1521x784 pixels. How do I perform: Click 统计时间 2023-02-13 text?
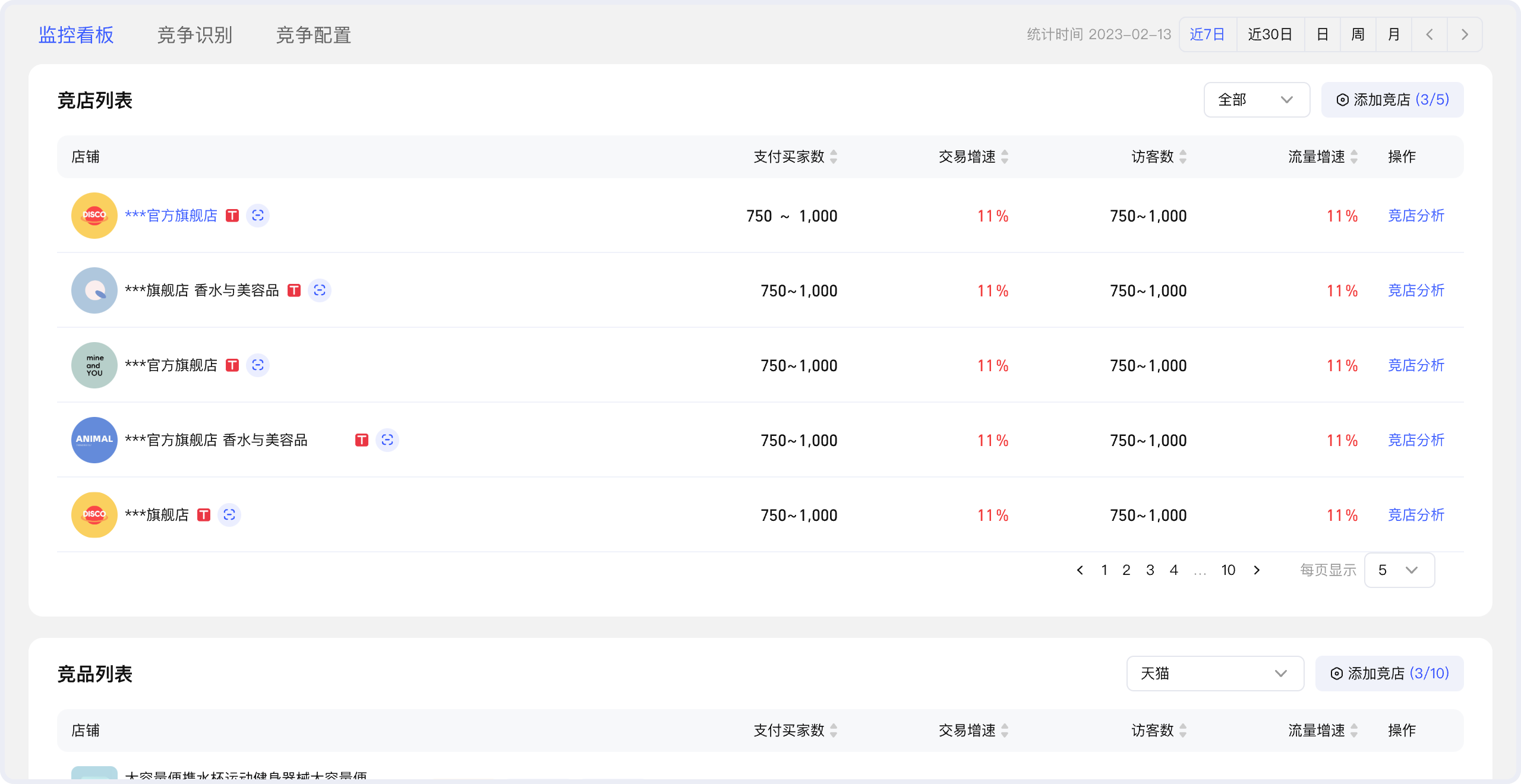click(x=1099, y=34)
